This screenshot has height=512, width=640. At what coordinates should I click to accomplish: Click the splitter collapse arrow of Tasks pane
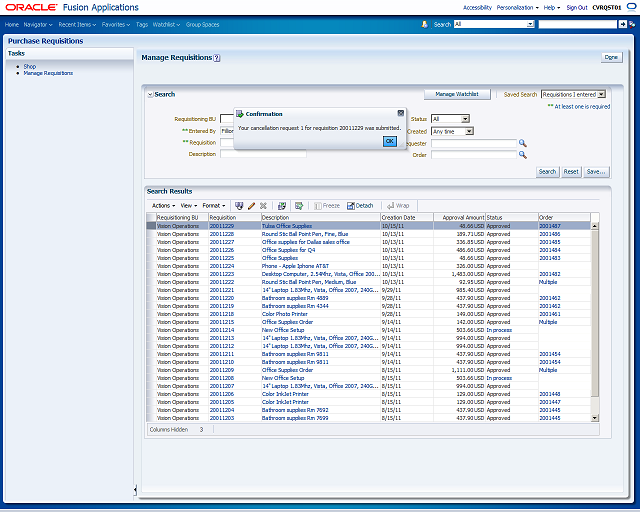[x=135, y=490]
